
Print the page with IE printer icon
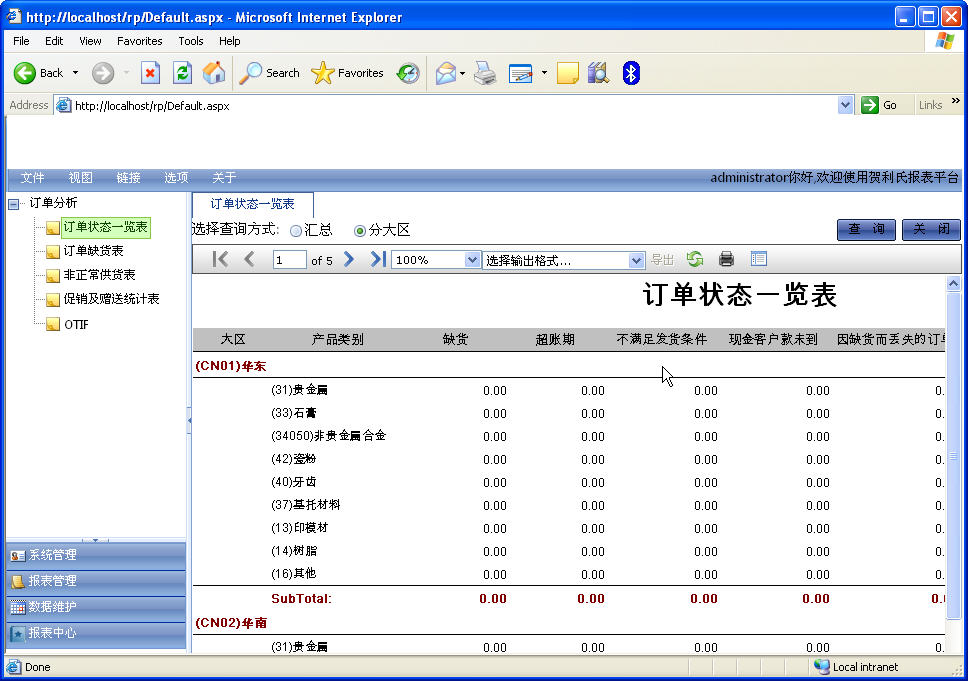(485, 73)
